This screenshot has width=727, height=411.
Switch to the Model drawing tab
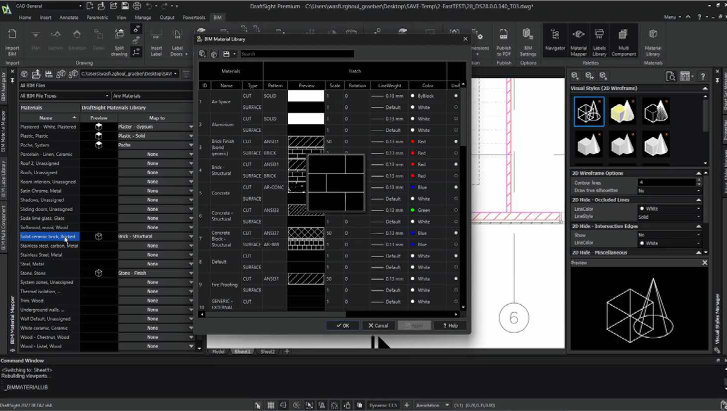(x=218, y=352)
